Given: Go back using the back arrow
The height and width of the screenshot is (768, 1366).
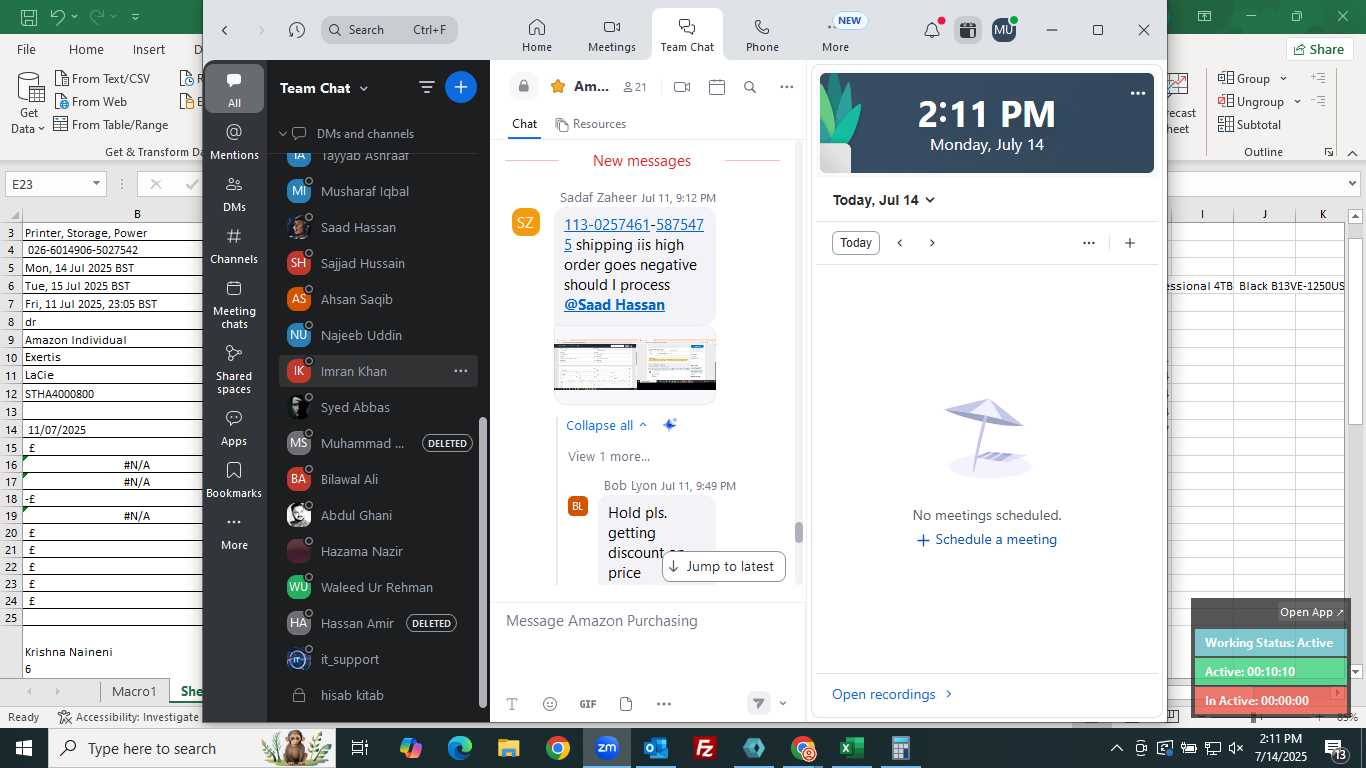Looking at the screenshot, I should pyautogui.click(x=225, y=30).
